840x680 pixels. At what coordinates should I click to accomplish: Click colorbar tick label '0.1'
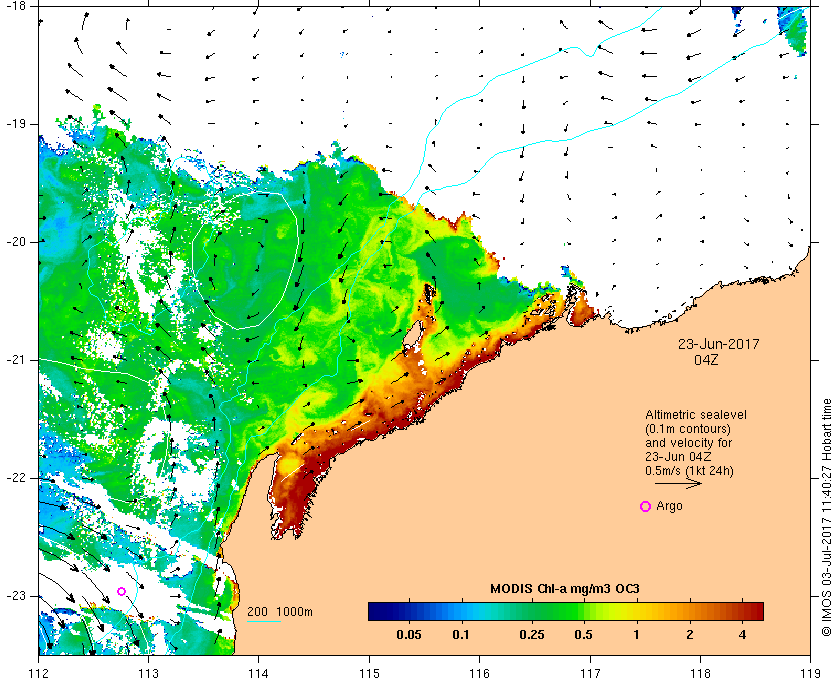coord(461,635)
